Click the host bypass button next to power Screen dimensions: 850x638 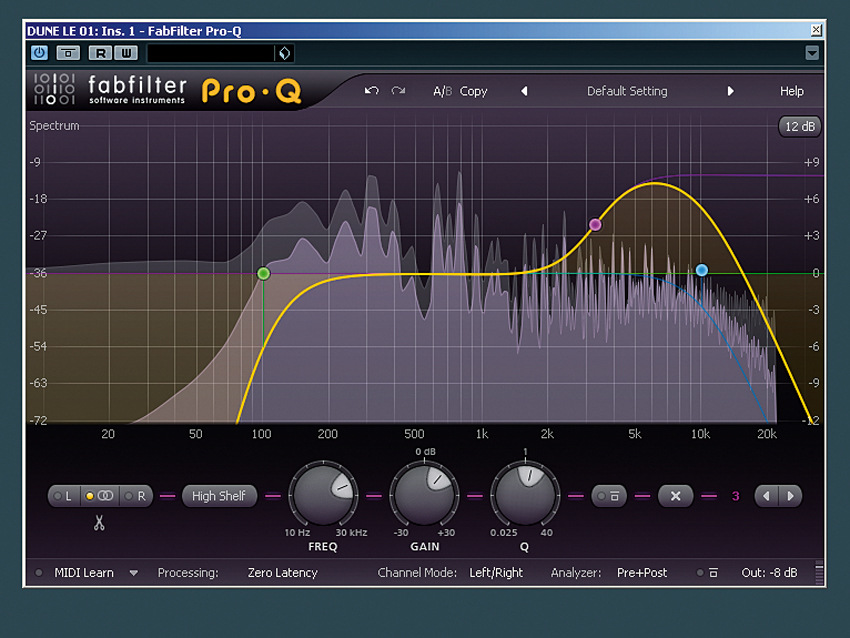tap(68, 53)
